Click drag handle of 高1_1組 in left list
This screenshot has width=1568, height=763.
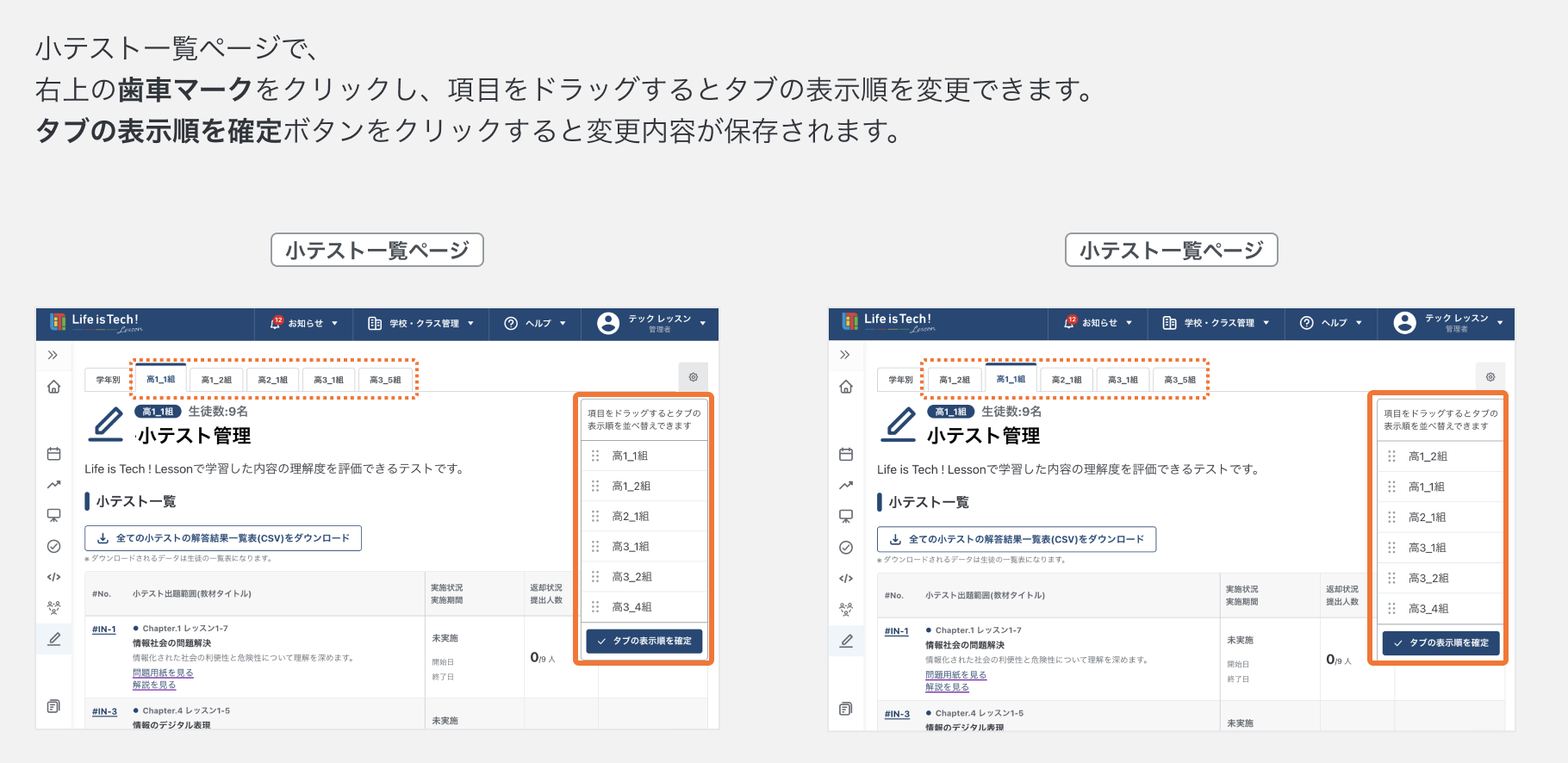point(595,456)
